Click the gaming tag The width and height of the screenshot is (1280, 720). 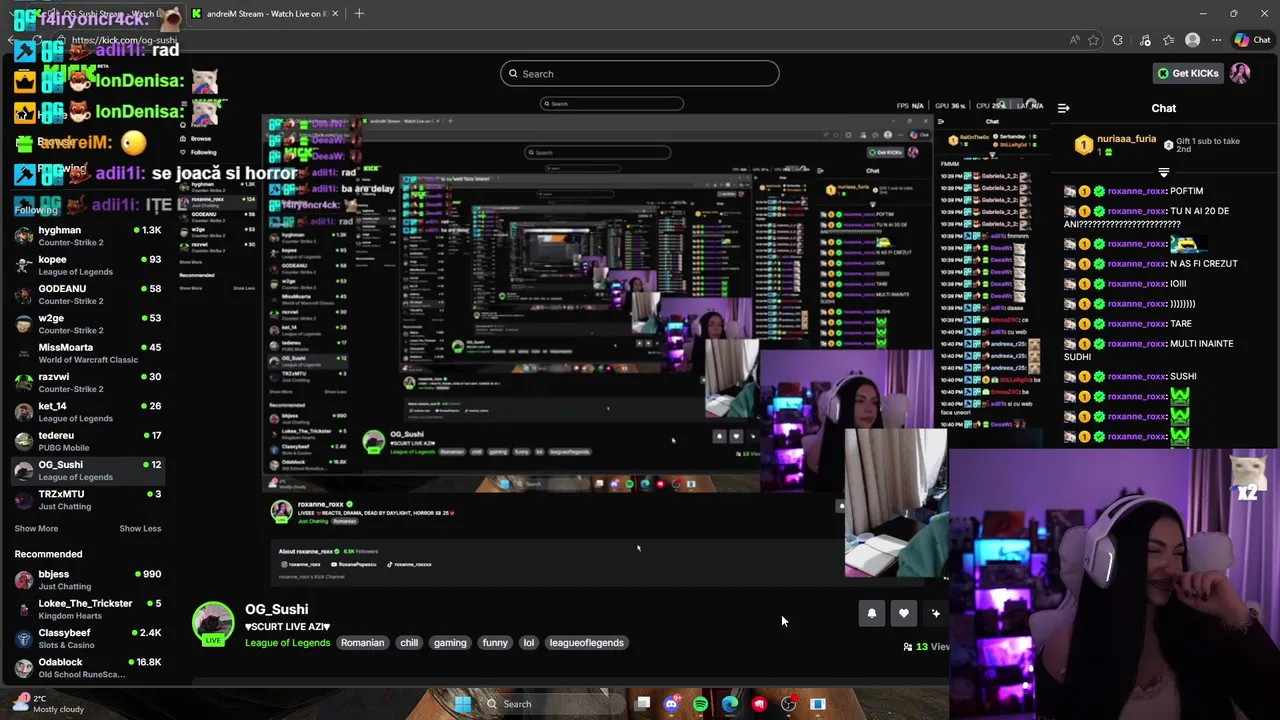point(450,643)
